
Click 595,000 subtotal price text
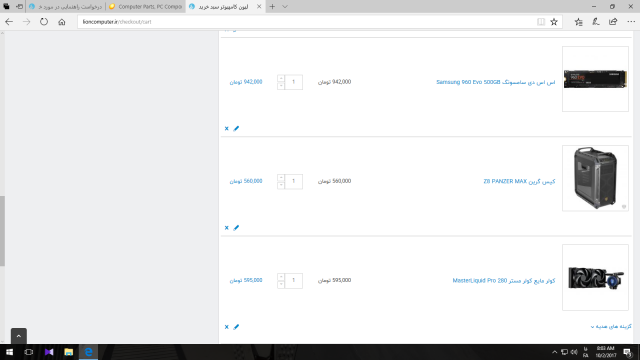tap(246, 280)
